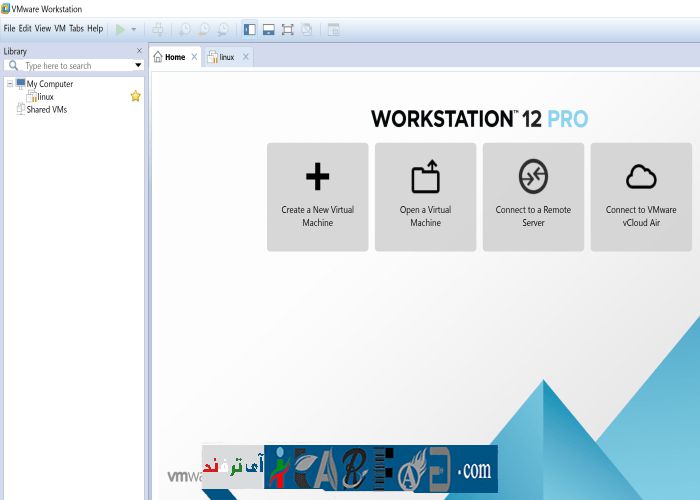700x500 pixels.
Task: Click the library search input field
Action: [70, 65]
